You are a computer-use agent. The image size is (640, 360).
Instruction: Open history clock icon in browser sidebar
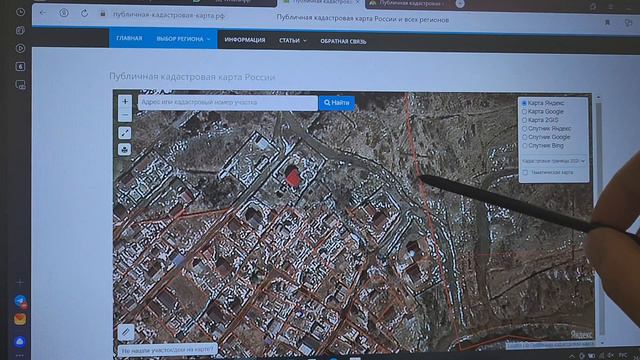click(x=20, y=12)
